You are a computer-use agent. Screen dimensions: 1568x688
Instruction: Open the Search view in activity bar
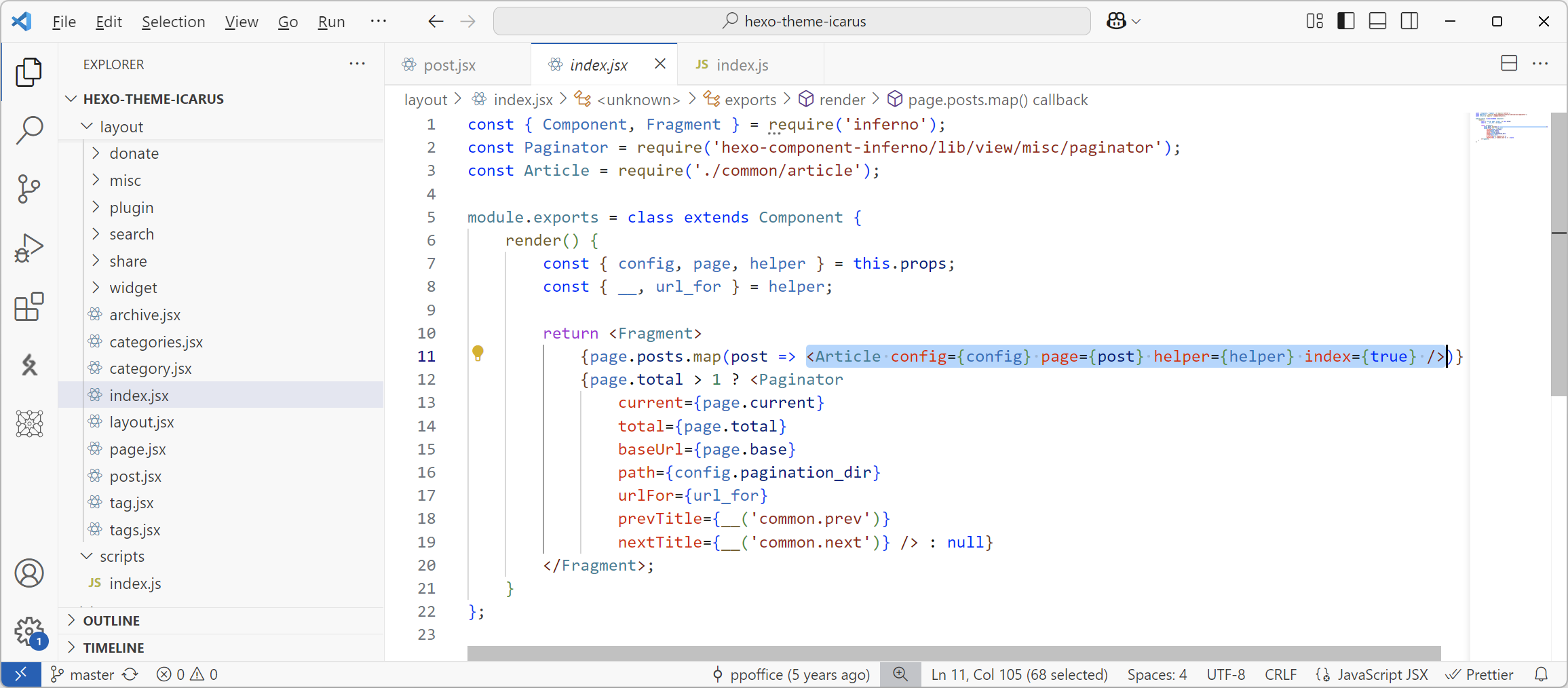click(29, 130)
